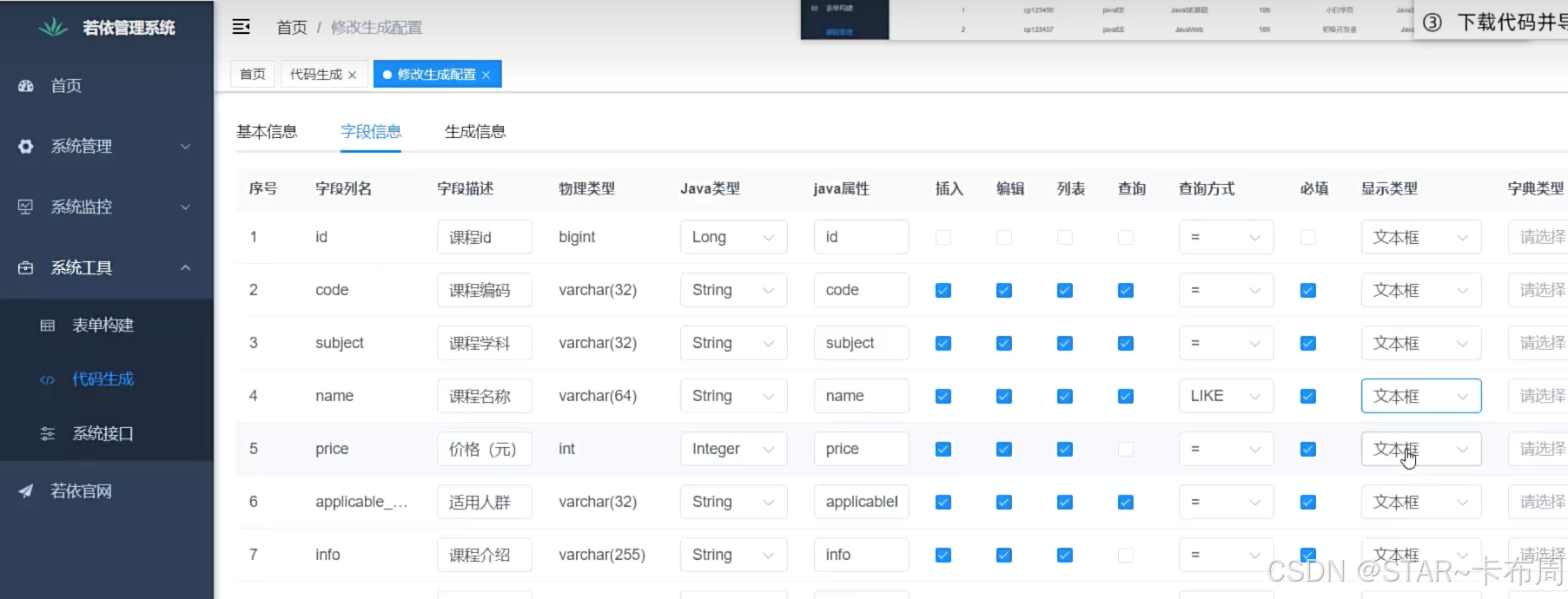The width and height of the screenshot is (1568, 599).
Task: Toggle 插入 checkbox for price row
Action: (943, 450)
